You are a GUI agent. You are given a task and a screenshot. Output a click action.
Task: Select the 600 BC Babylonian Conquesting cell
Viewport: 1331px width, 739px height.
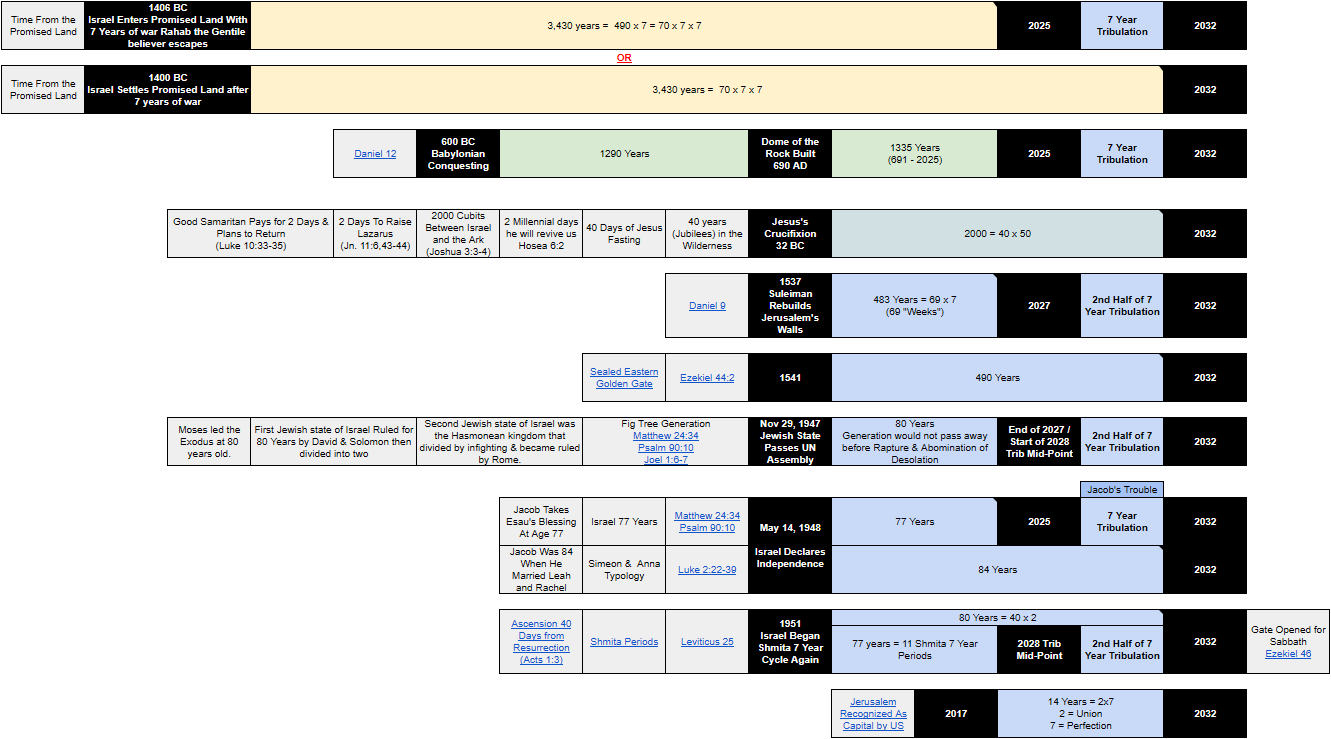458,154
